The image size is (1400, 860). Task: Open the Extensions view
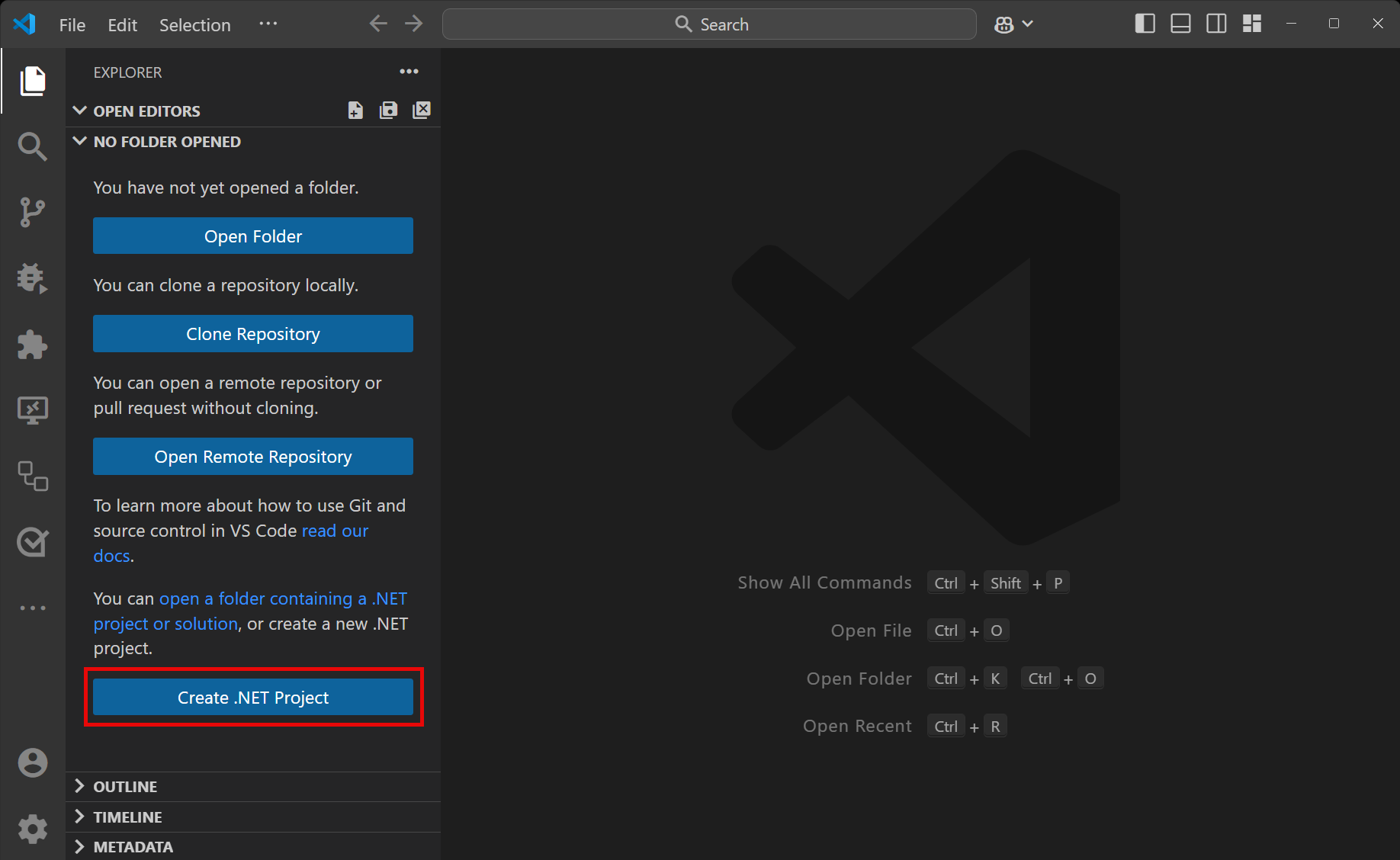coord(32,345)
